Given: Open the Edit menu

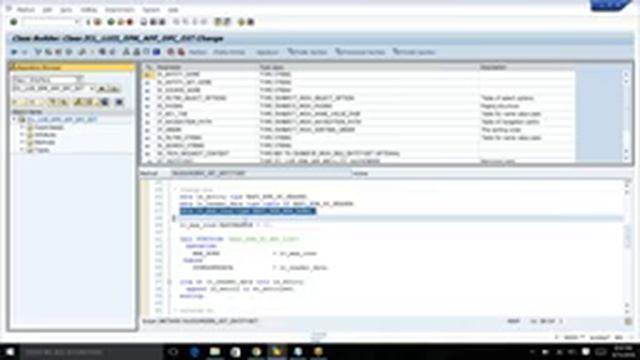Looking at the screenshot, I should coord(47,9).
